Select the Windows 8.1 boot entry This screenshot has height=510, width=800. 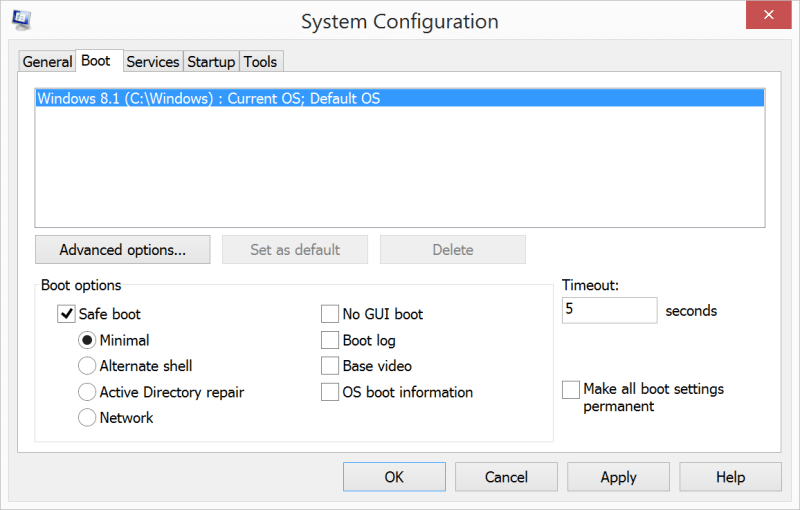click(400, 98)
